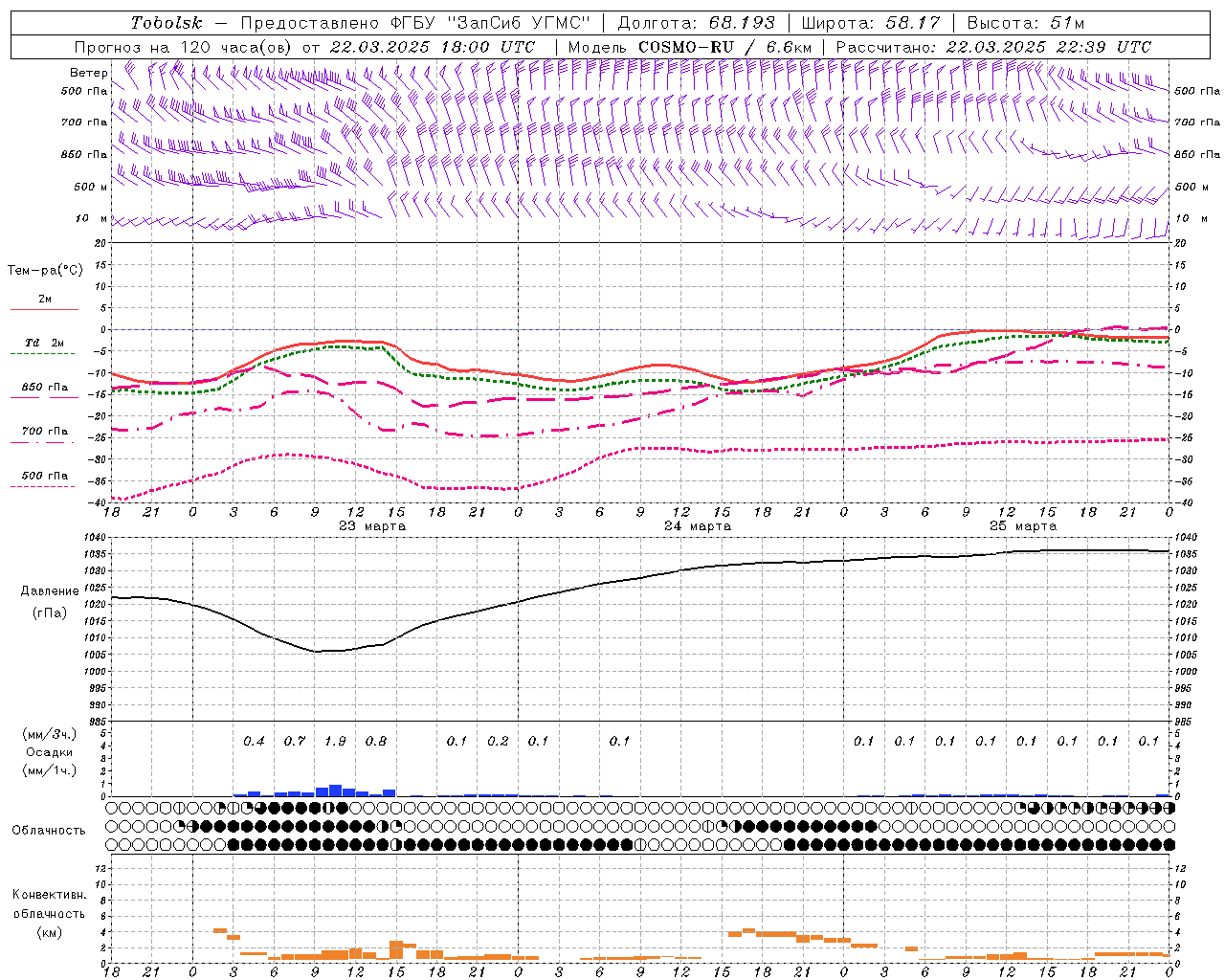Click the 0.8 precipitation value

point(376,741)
